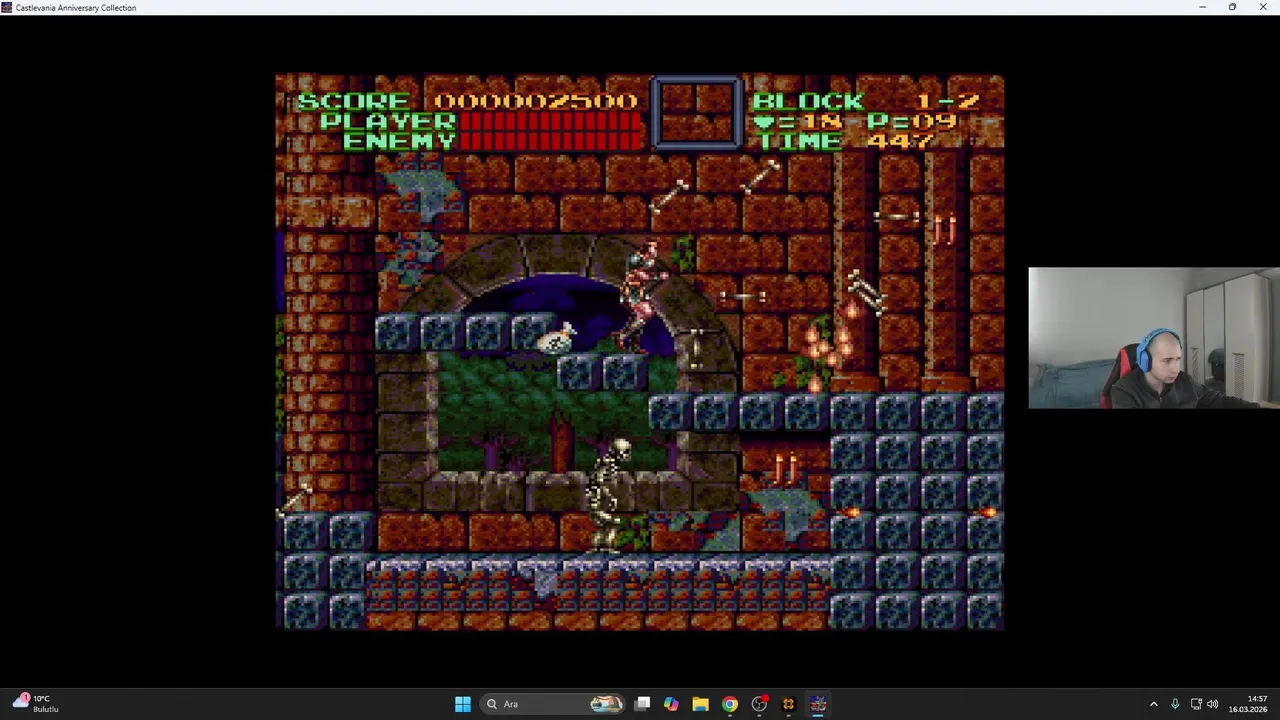Click the microphone tray icon
The height and width of the screenshot is (720, 1280).
(1175, 704)
